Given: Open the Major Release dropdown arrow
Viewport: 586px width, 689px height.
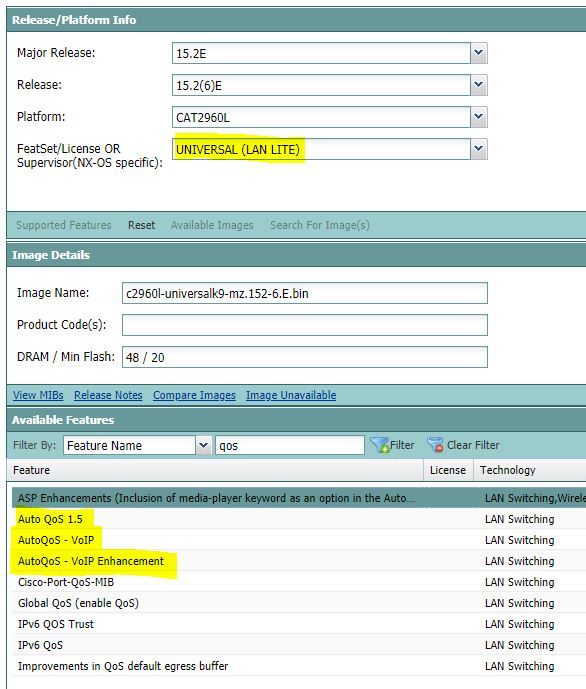Looking at the screenshot, I should 478,53.
